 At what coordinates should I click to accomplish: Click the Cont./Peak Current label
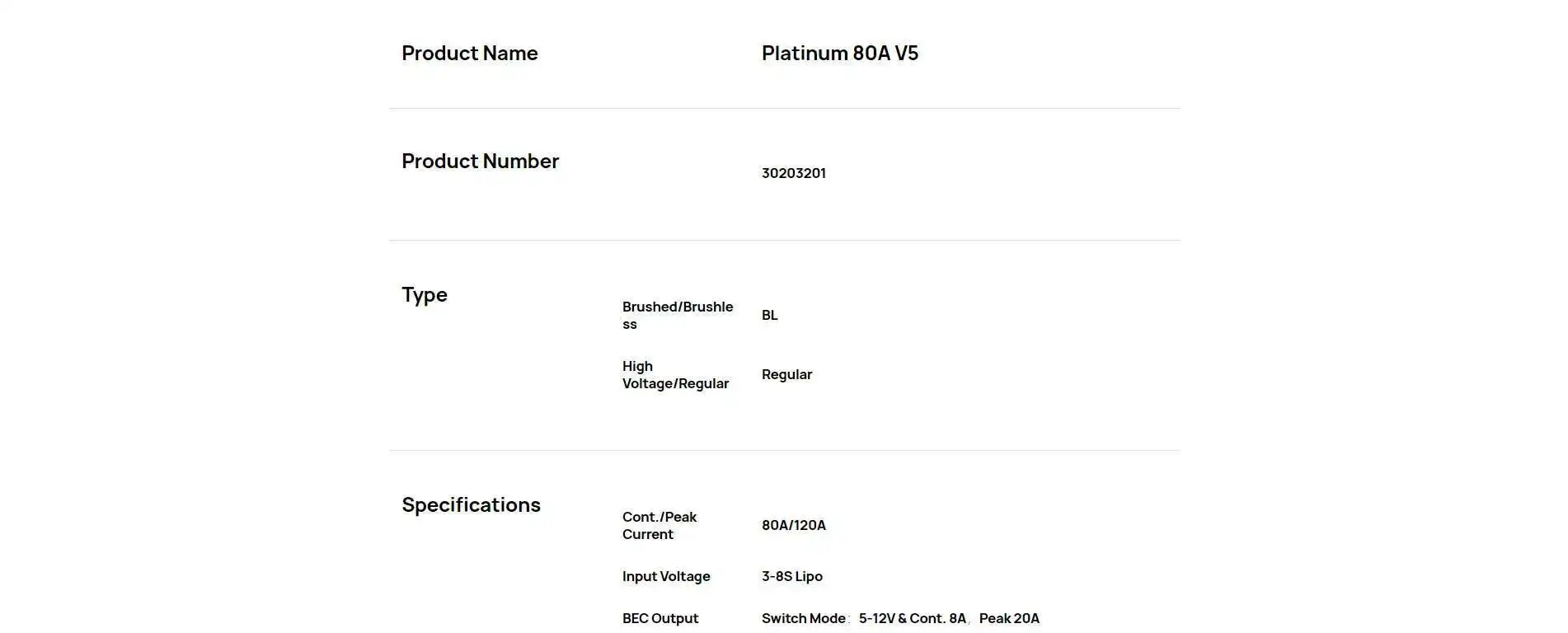tap(659, 525)
